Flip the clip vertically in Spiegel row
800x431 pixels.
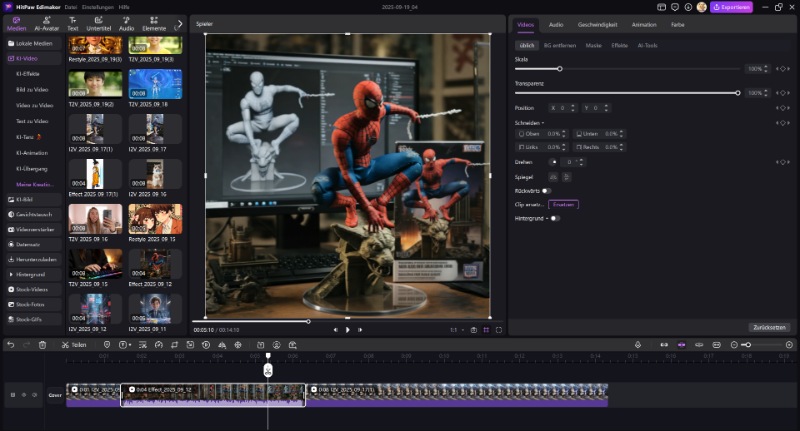coord(566,177)
